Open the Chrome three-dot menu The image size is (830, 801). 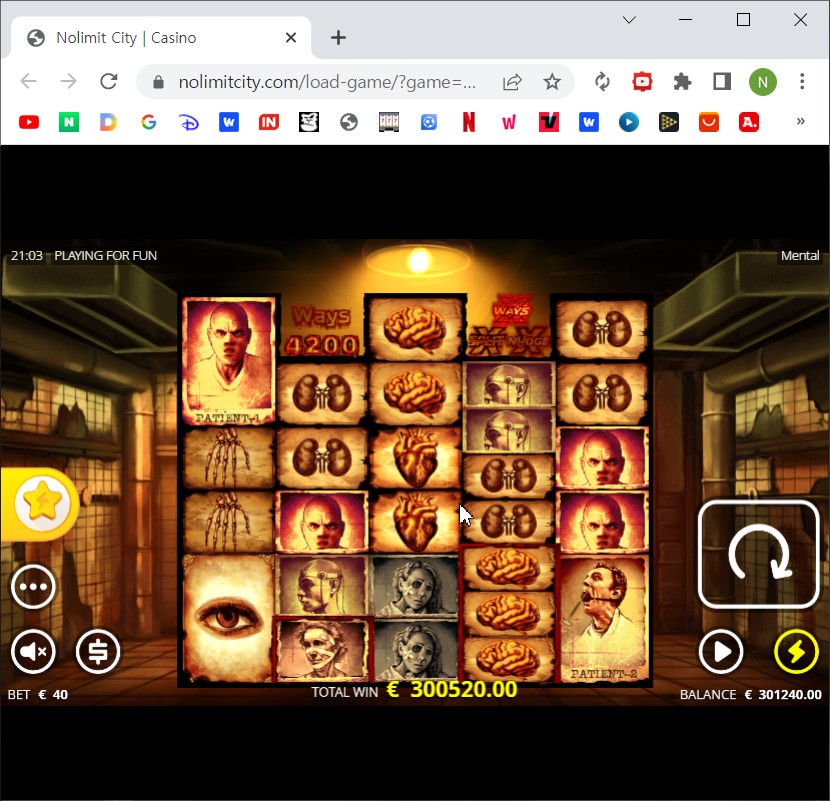point(802,82)
